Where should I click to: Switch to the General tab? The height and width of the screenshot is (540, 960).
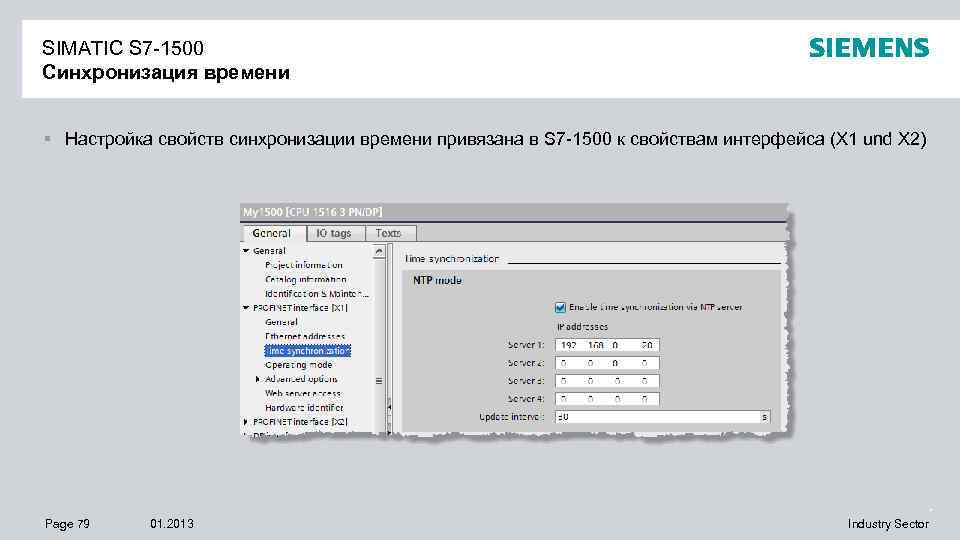tap(273, 233)
